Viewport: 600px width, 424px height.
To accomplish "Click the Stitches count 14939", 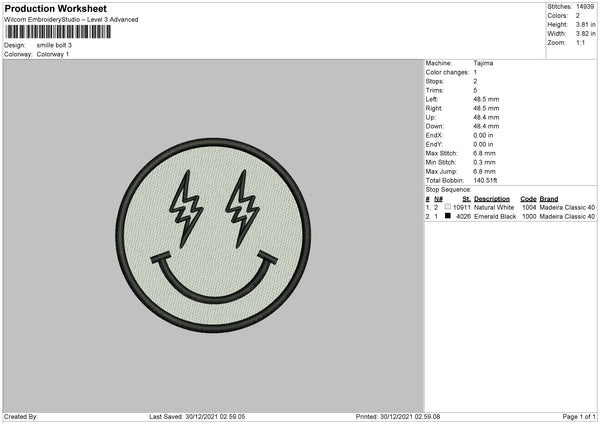I will (x=585, y=7).
